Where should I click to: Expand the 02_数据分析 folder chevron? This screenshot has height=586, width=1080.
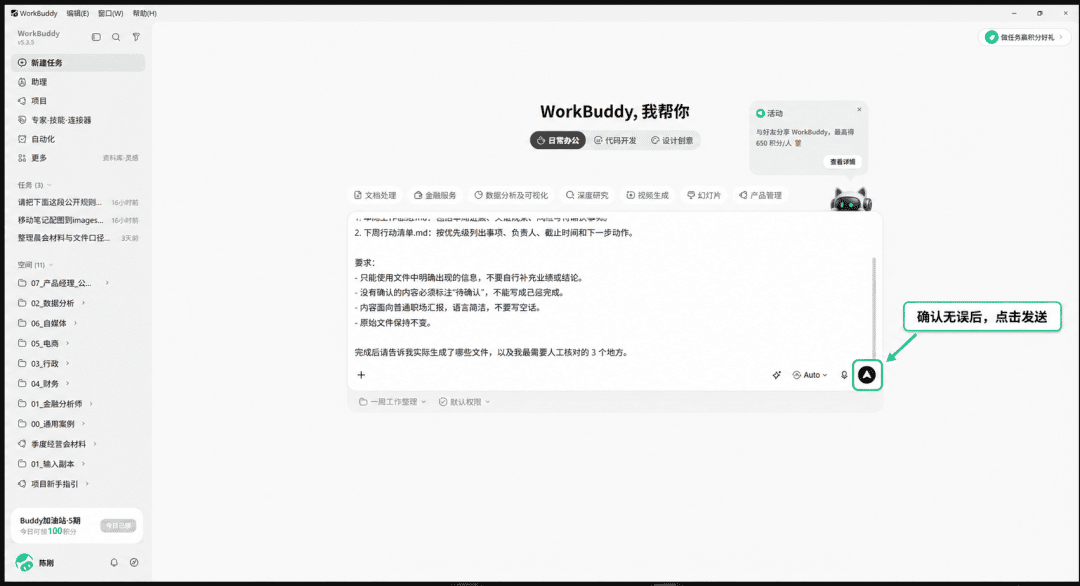[x=83, y=303]
